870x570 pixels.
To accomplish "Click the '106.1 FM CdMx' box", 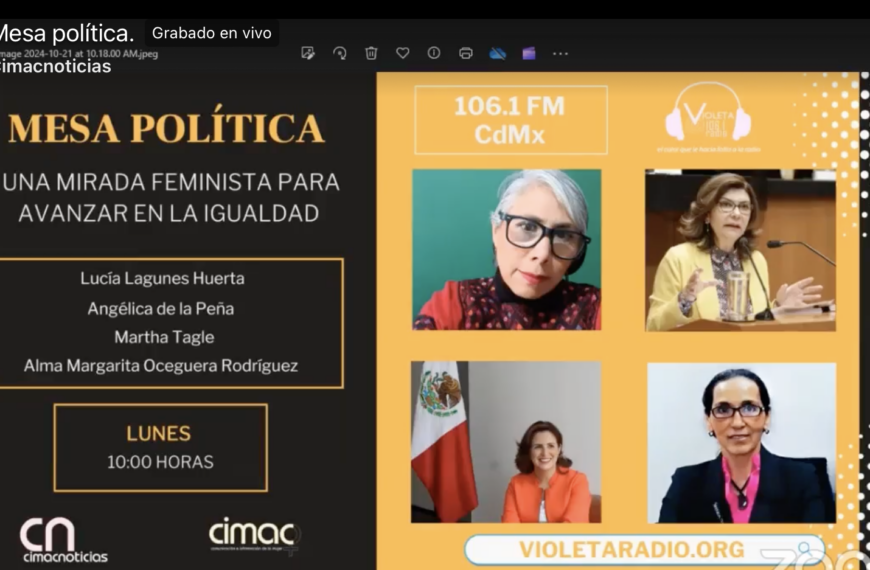I will (x=511, y=120).
